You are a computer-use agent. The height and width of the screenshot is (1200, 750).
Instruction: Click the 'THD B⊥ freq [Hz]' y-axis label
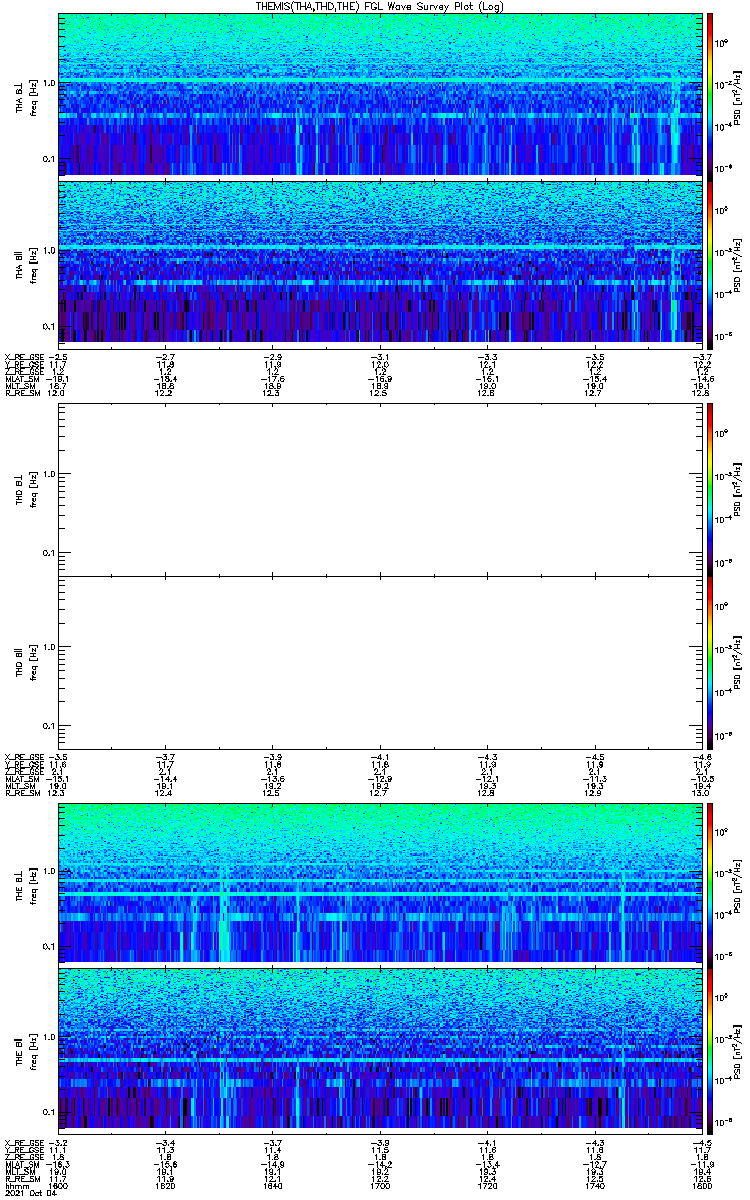pyautogui.click(x=26, y=489)
